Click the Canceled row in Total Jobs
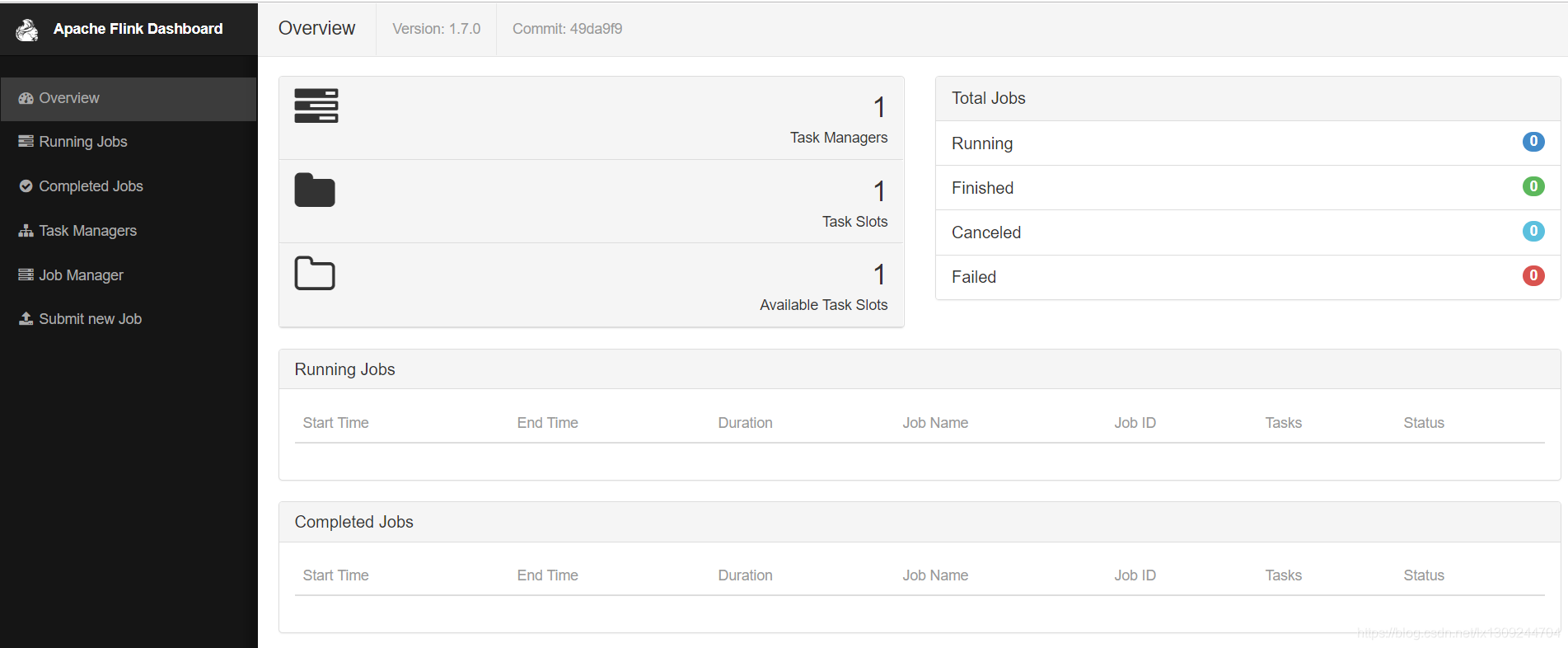This screenshot has height=648, width=1568. pos(1247,232)
